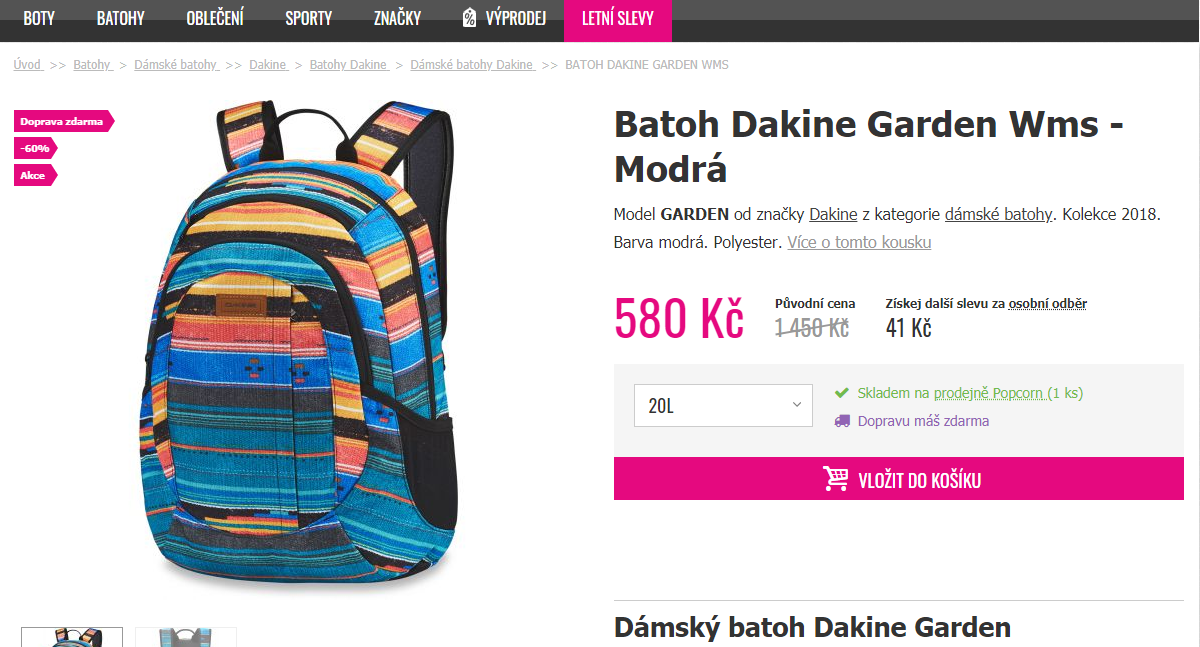Open the osobní odběr link
1200x647 pixels.
pos(1047,303)
